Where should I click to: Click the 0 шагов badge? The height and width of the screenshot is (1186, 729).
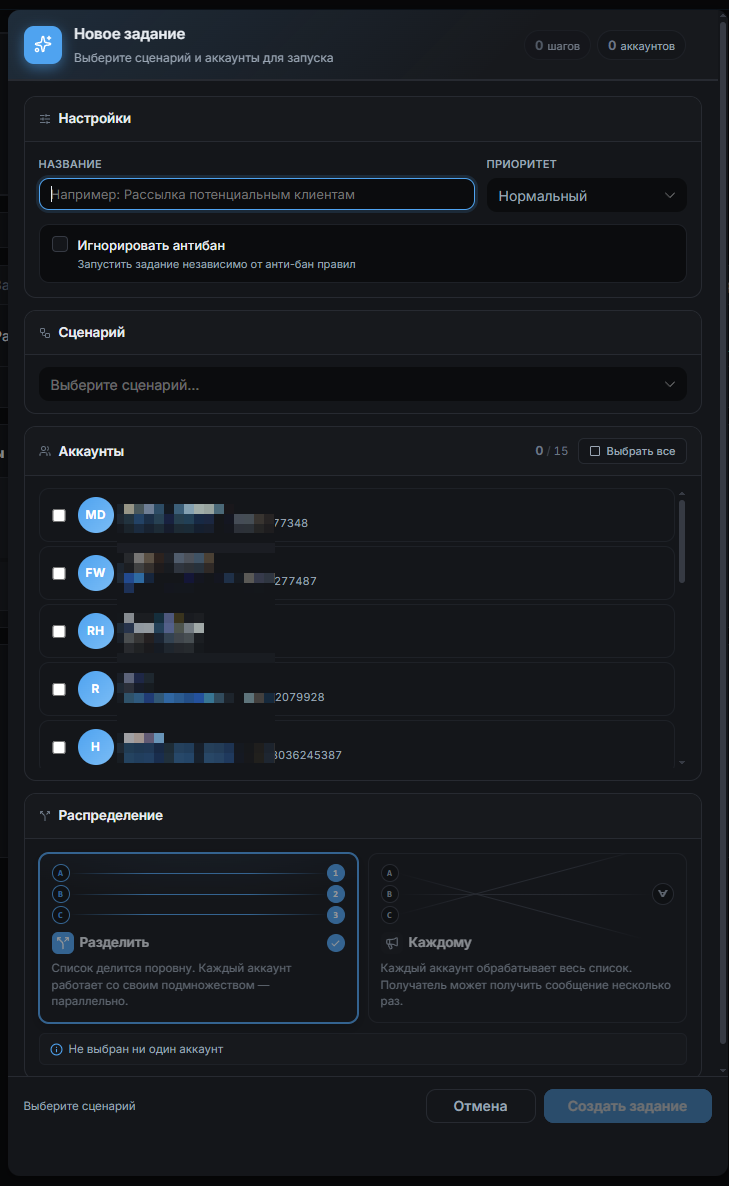[x=557, y=45]
